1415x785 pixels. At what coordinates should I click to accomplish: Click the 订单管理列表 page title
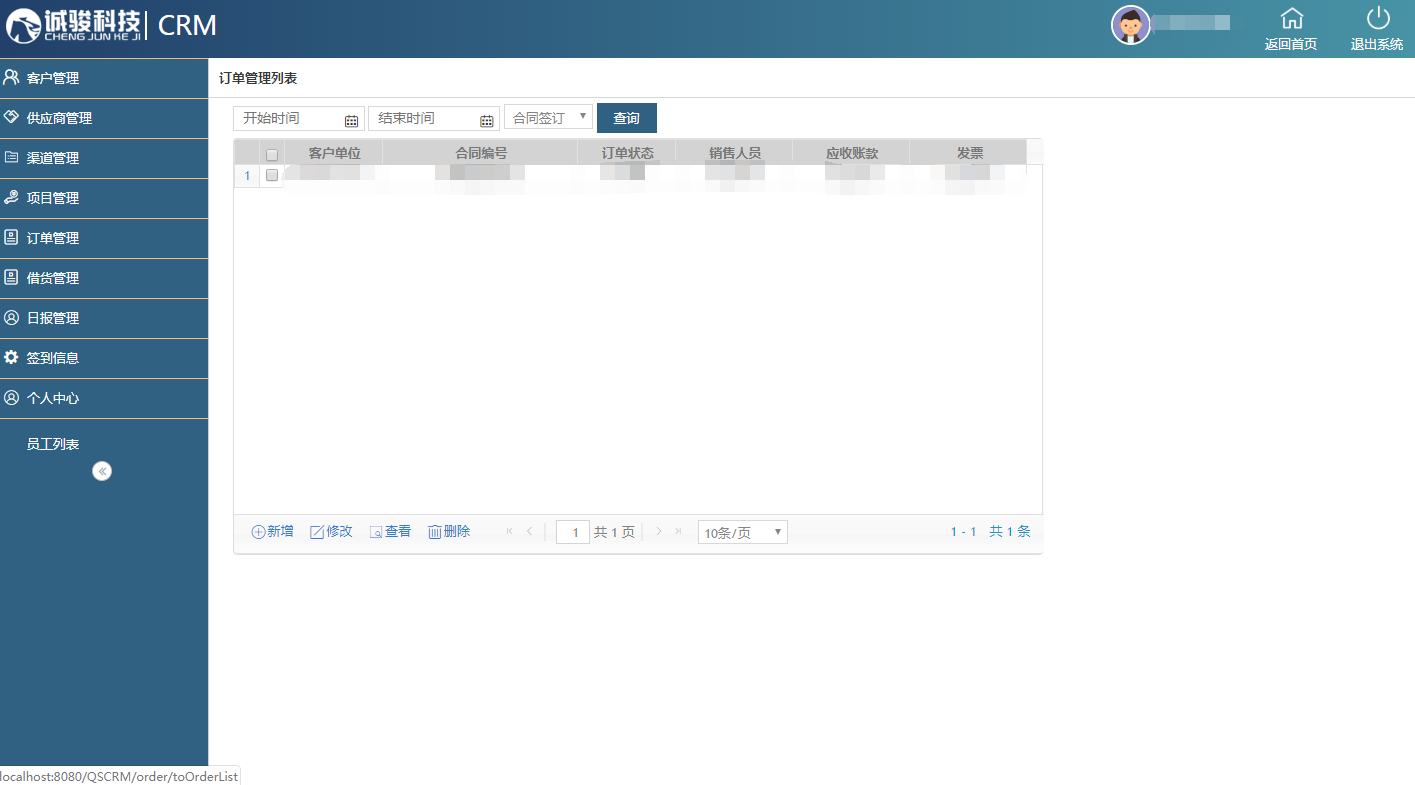[x=258, y=78]
